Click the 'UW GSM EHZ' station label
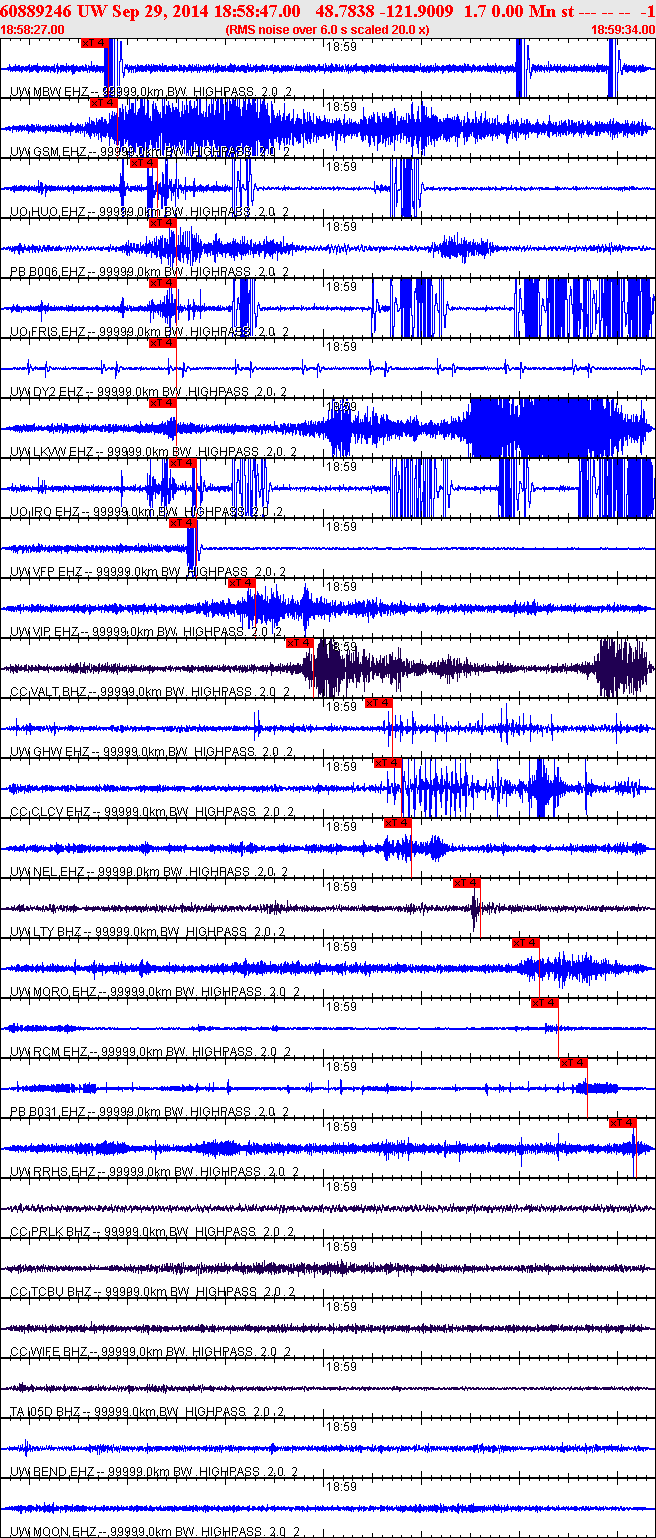Viewport: 656px width, 1538px height. tap(49, 151)
